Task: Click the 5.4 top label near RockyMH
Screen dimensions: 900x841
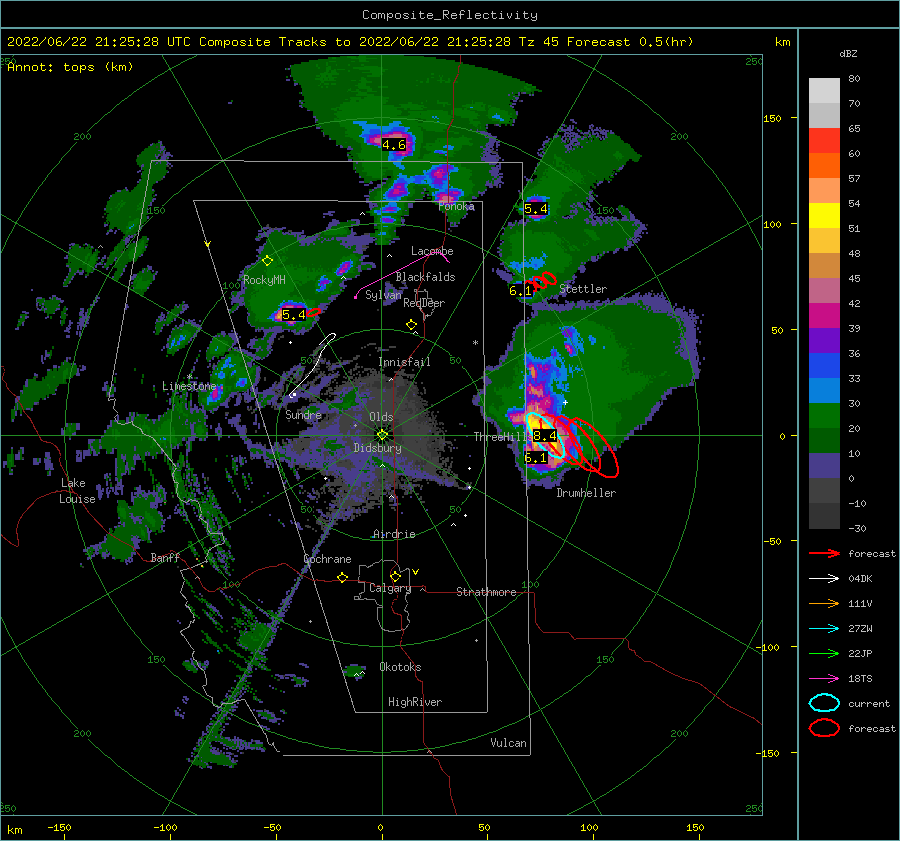Action: click(294, 315)
